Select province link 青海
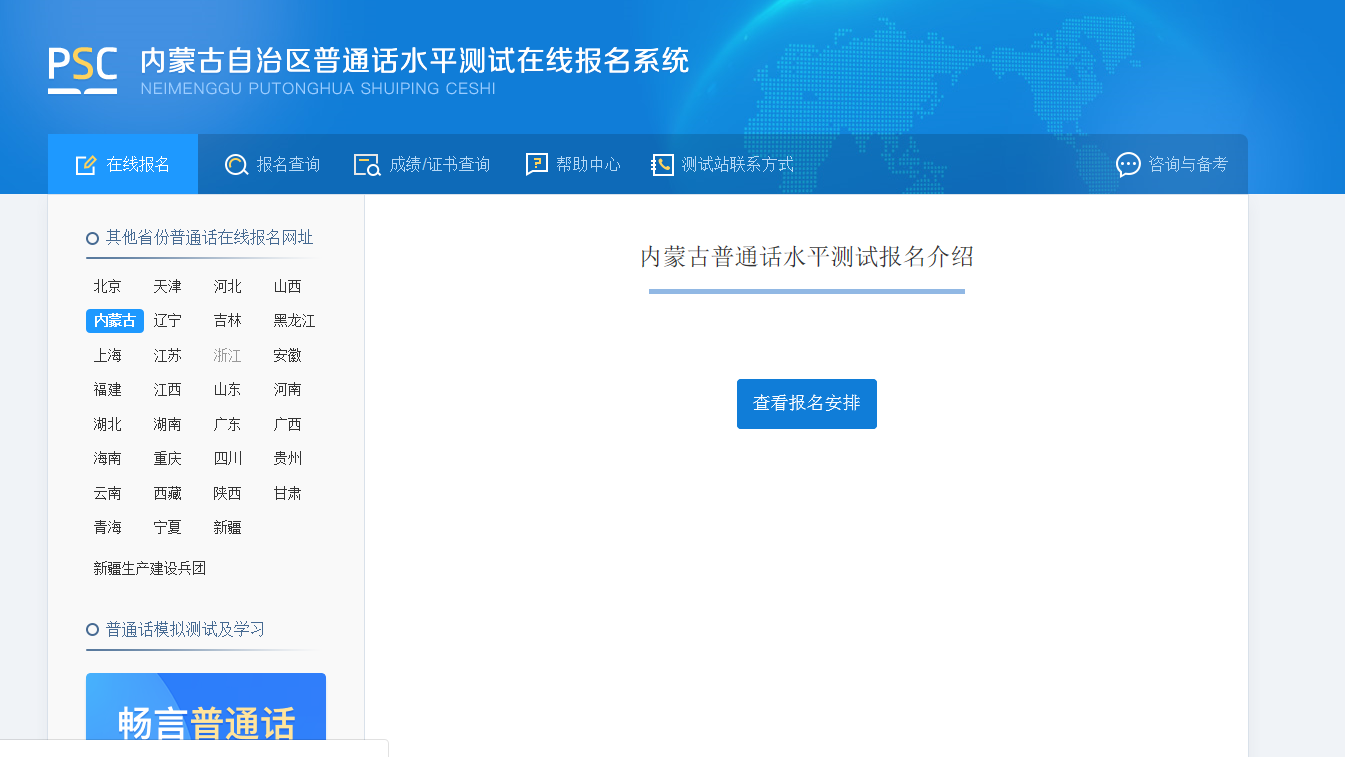This screenshot has height=757, width=1345. (x=108, y=528)
